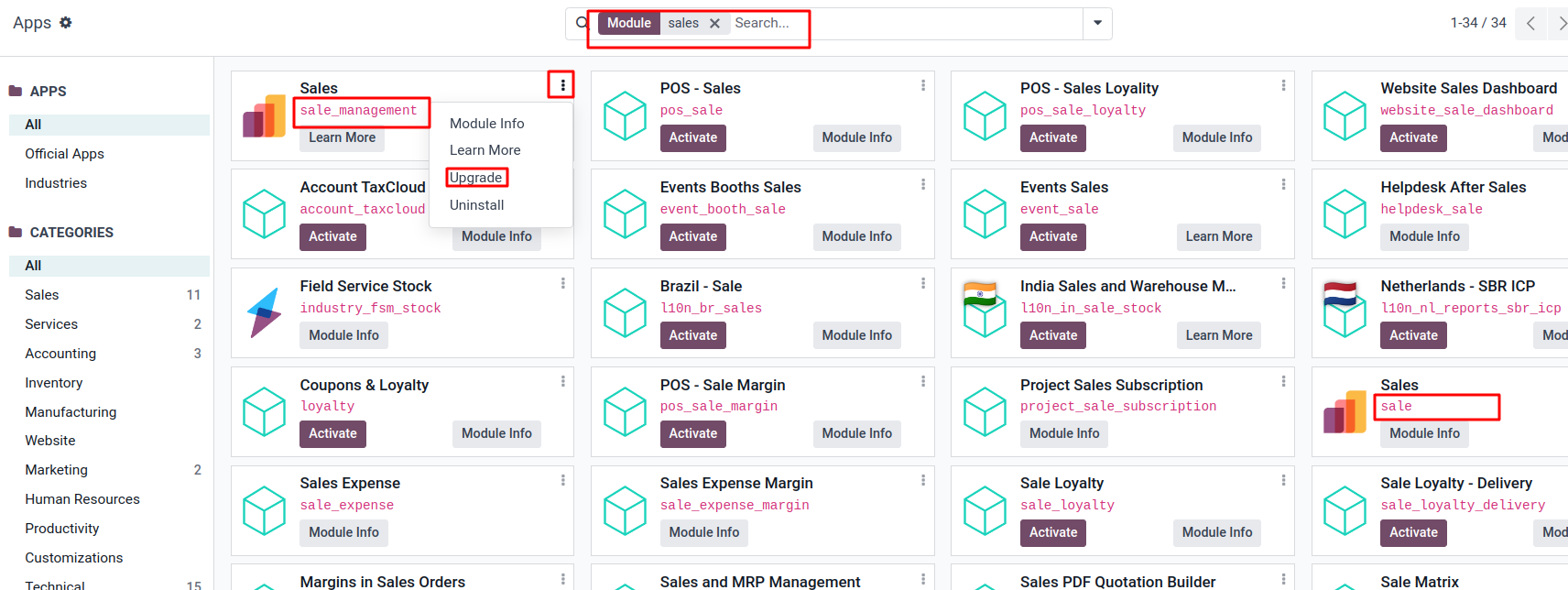Activate the POS - Sales module
1568x590 pixels.
[x=692, y=137]
